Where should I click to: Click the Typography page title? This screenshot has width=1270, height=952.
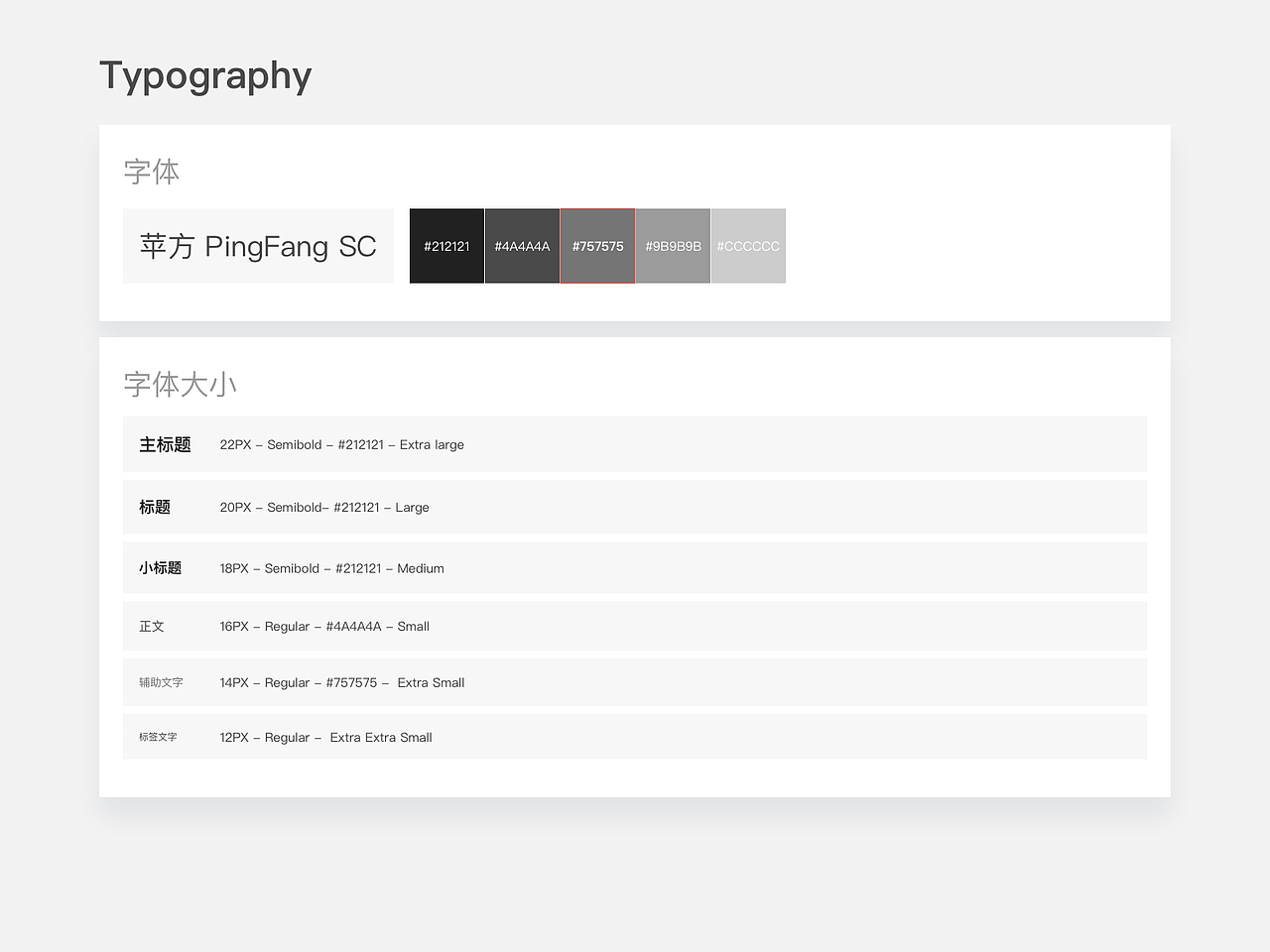click(204, 74)
